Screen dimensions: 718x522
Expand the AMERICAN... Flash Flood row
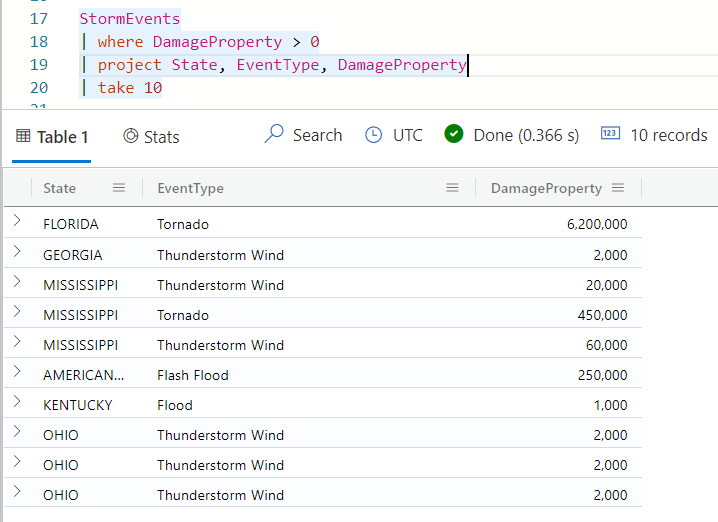[x=17, y=371]
